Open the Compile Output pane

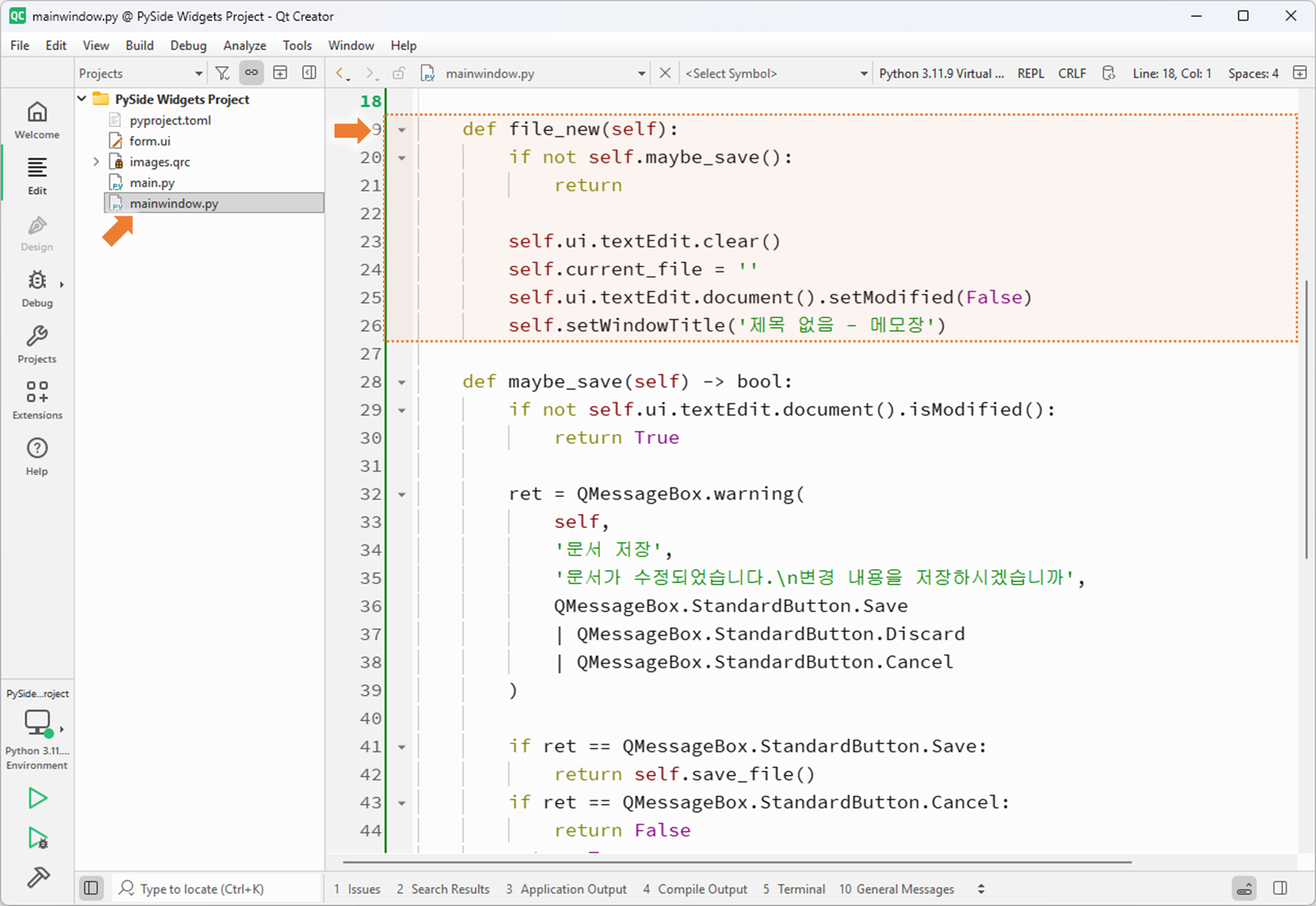(x=695, y=889)
